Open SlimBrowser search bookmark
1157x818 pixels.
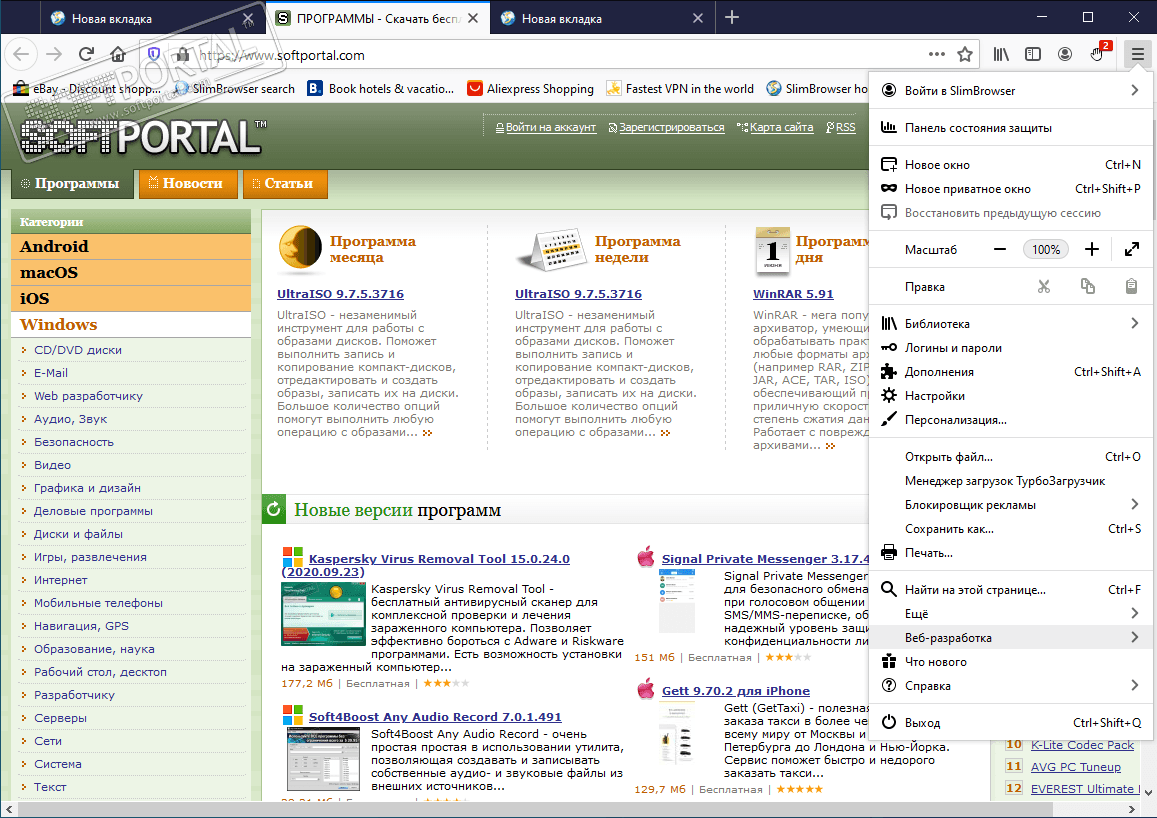(x=234, y=89)
